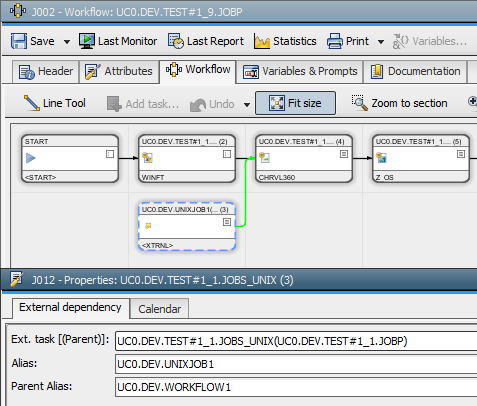Toggle the small box on CHRVL360 task
Viewport: 477px width, 406px height.
coord(344,154)
